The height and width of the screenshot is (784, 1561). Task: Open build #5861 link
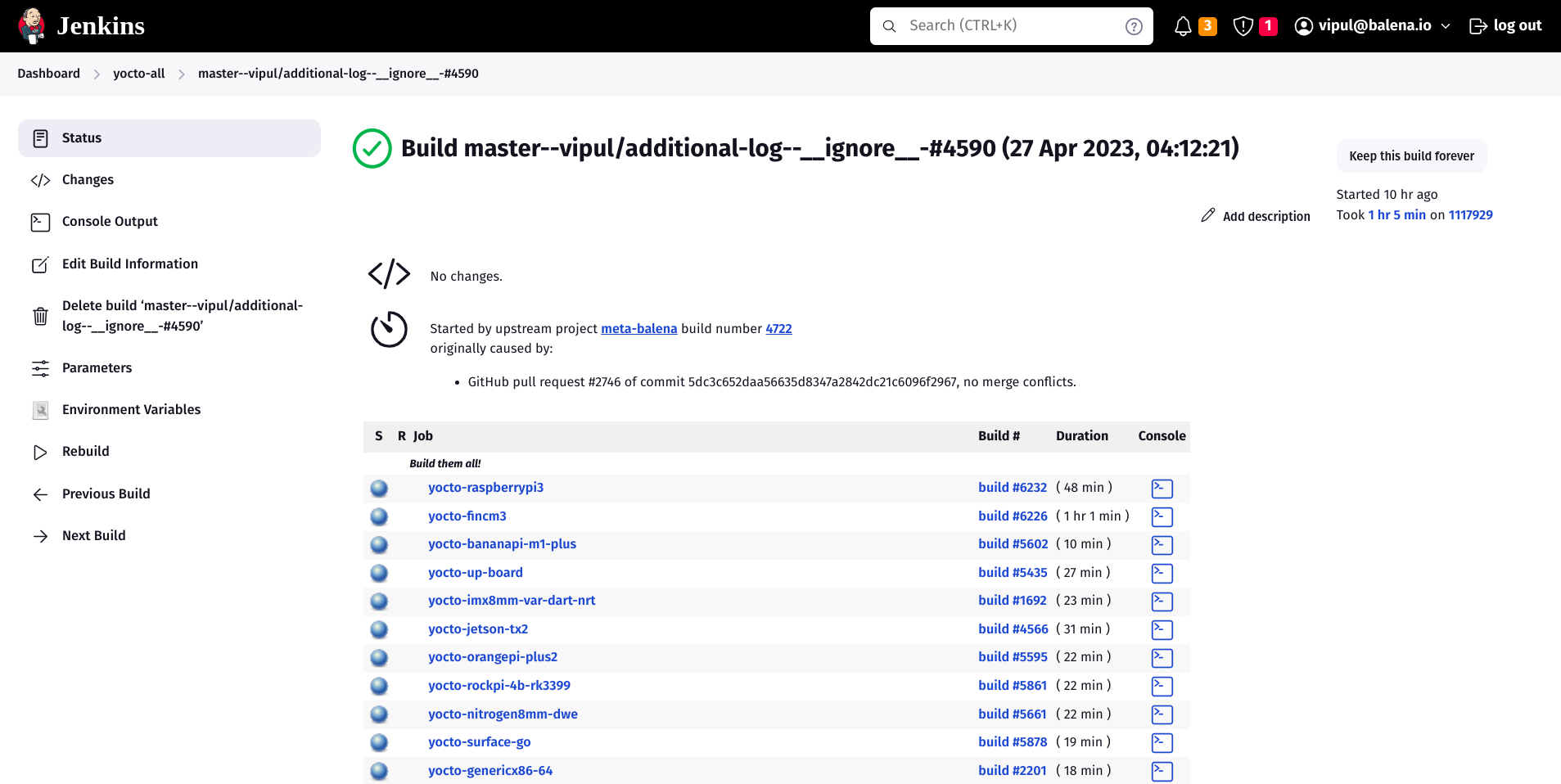1013,685
